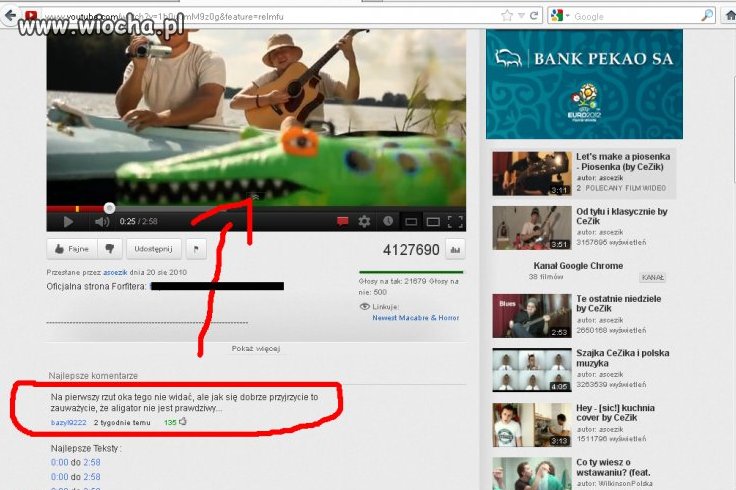Screen dimensions: 736x490
Task: Toggle video annotations speech bubble icon
Action: tap(343, 221)
